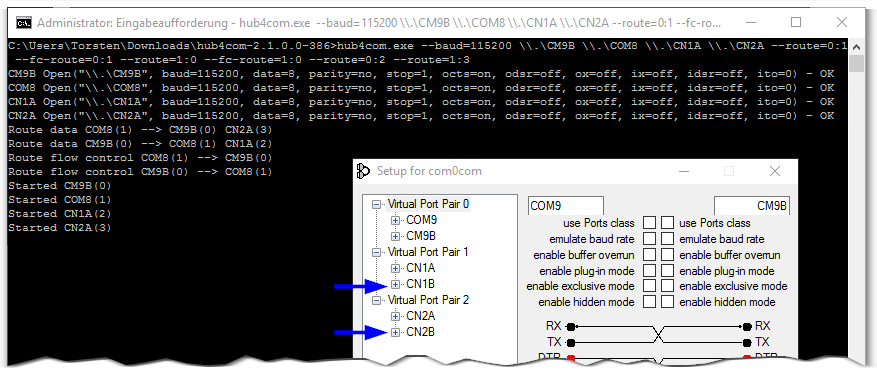
Task: Check left 'enable hidden mode' checkbox
Action: (649, 301)
